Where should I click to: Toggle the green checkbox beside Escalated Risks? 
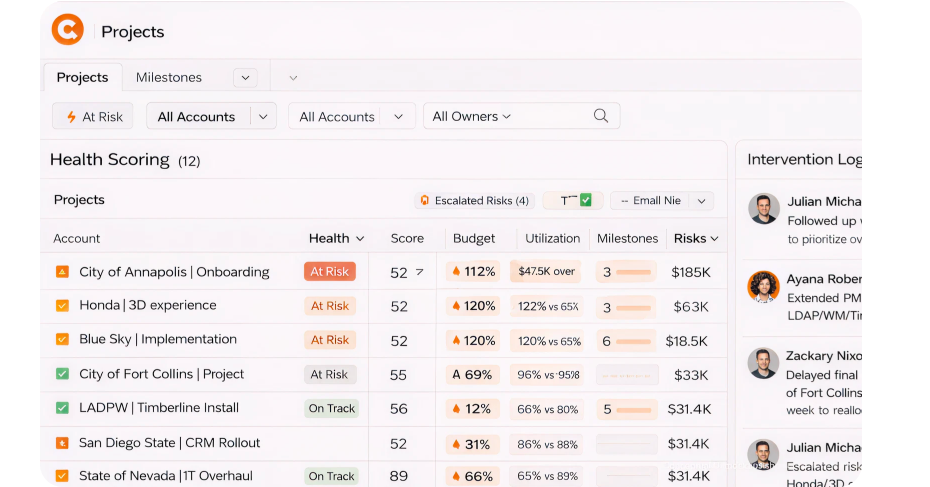click(586, 200)
